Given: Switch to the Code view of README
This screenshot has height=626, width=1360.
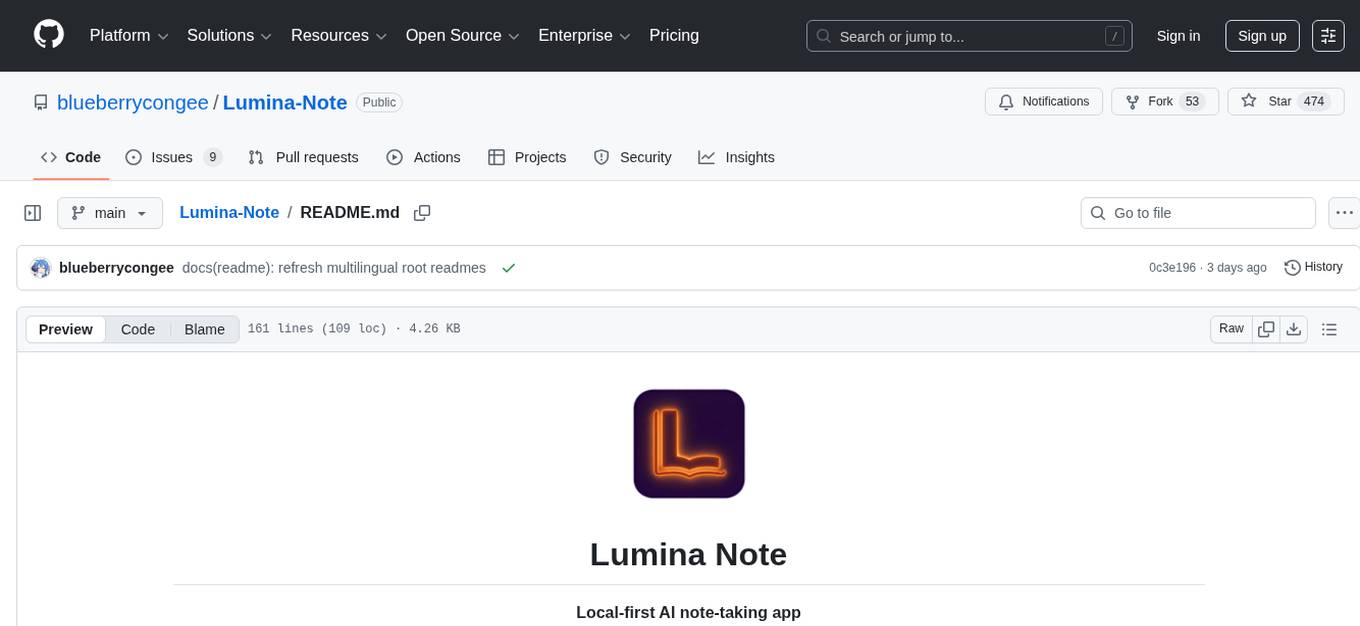Looking at the screenshot, I should click(x=137, y=329).
